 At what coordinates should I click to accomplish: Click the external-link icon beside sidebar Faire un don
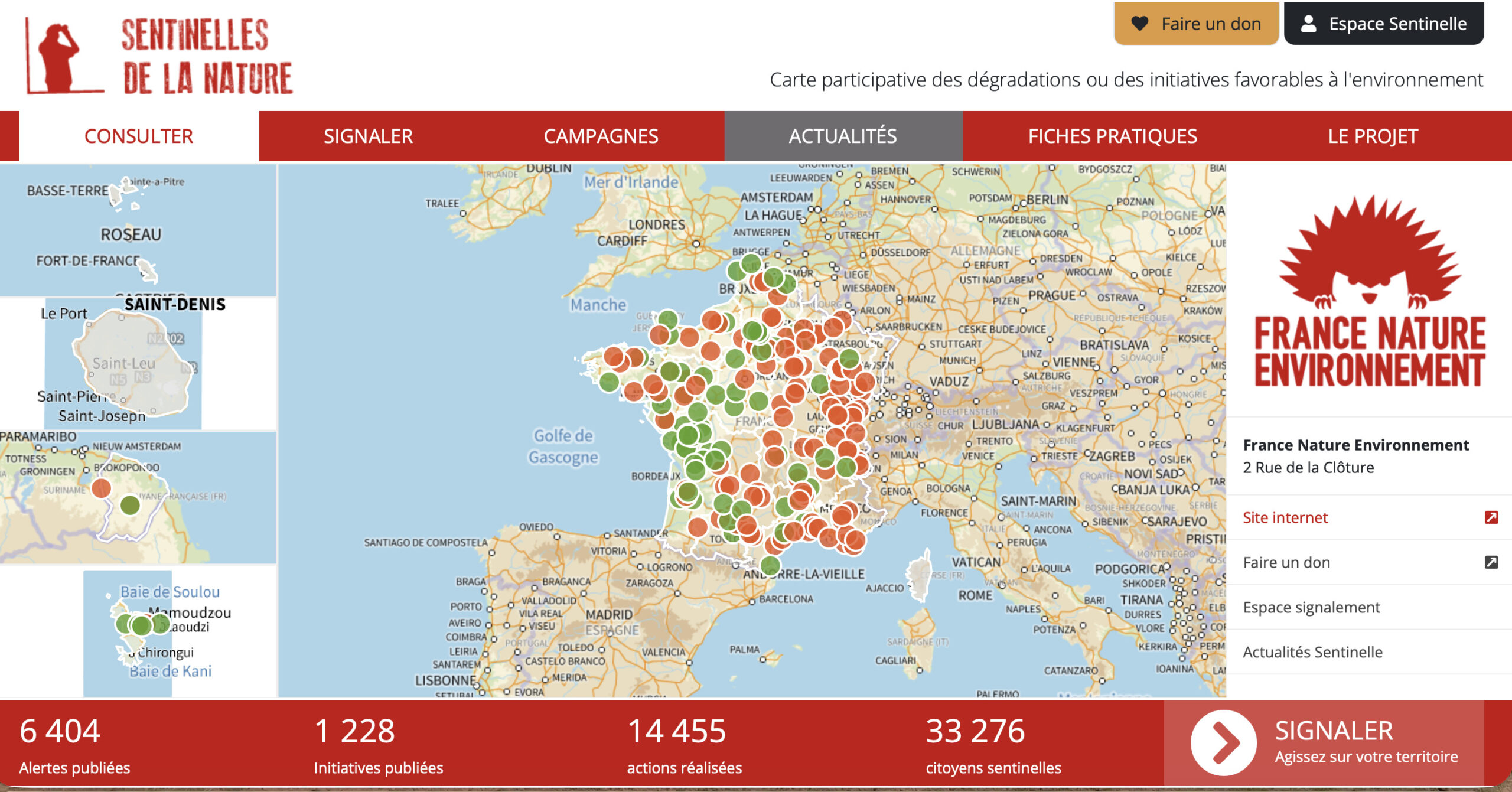coord(1491,562)
